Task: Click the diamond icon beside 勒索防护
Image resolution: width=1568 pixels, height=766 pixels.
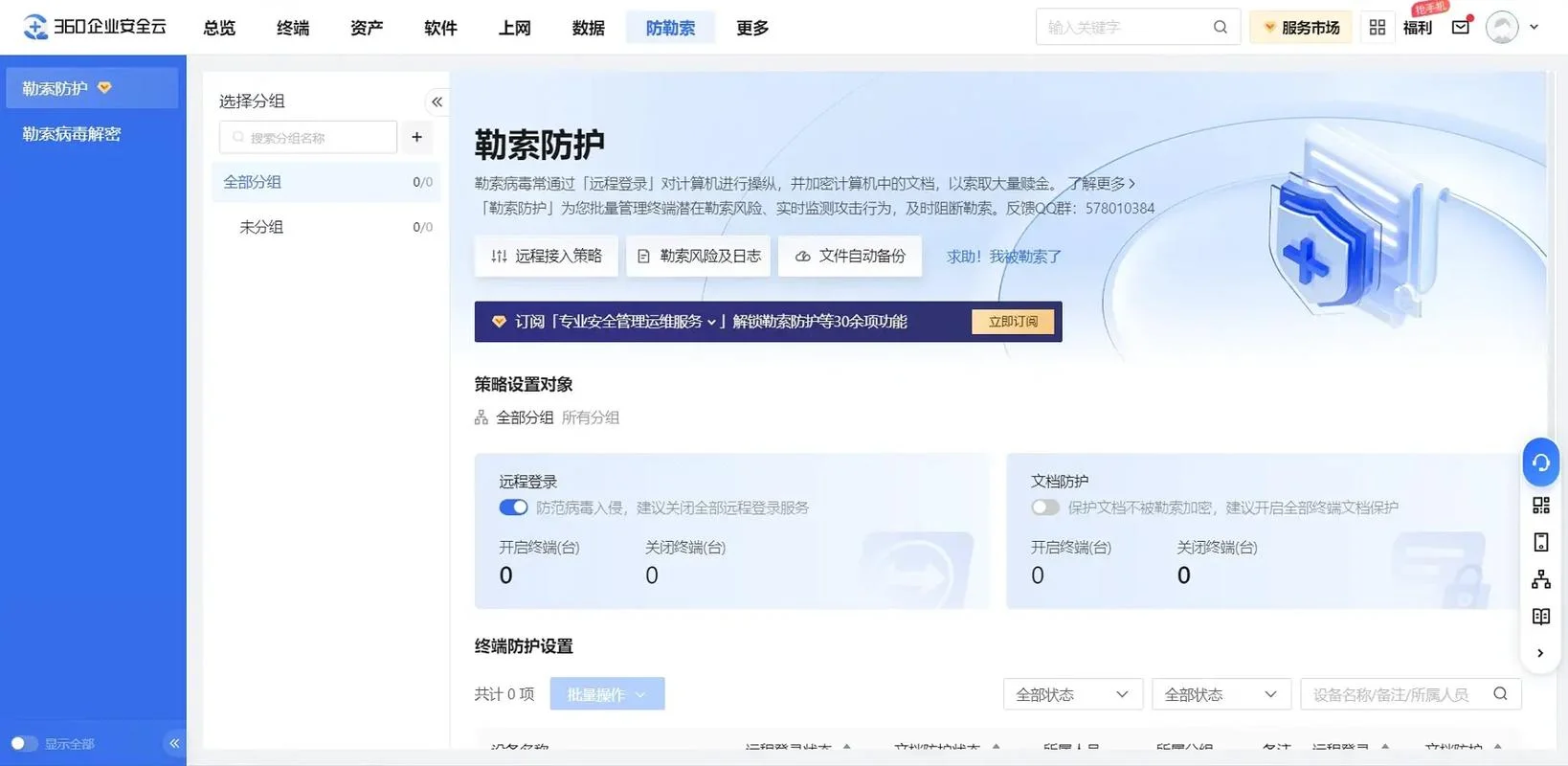Action: pyautogui.click(x=105, y=88)
